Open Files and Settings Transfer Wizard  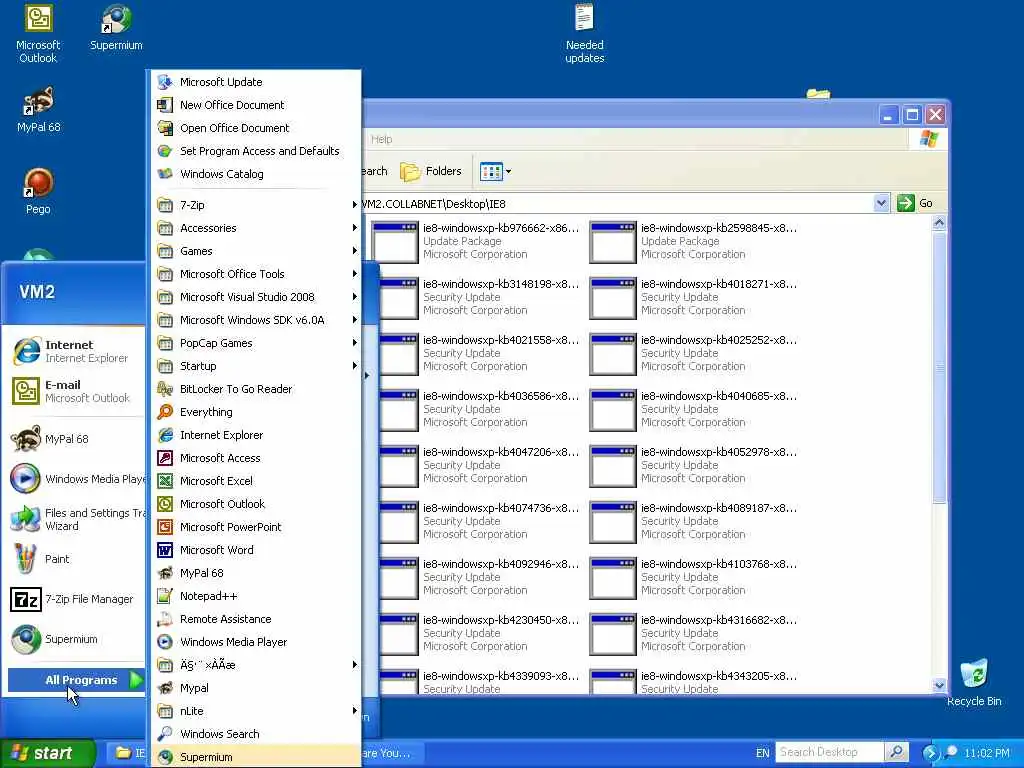76,519
